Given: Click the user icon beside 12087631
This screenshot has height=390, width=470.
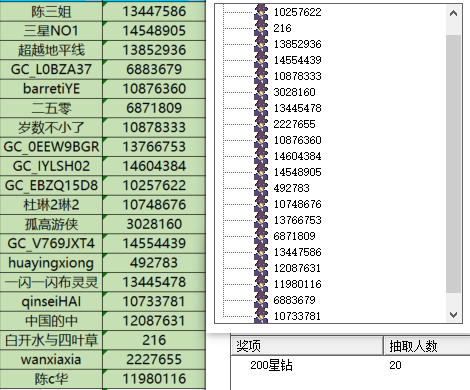Looking at the screenshot, I should pos(261,268).
